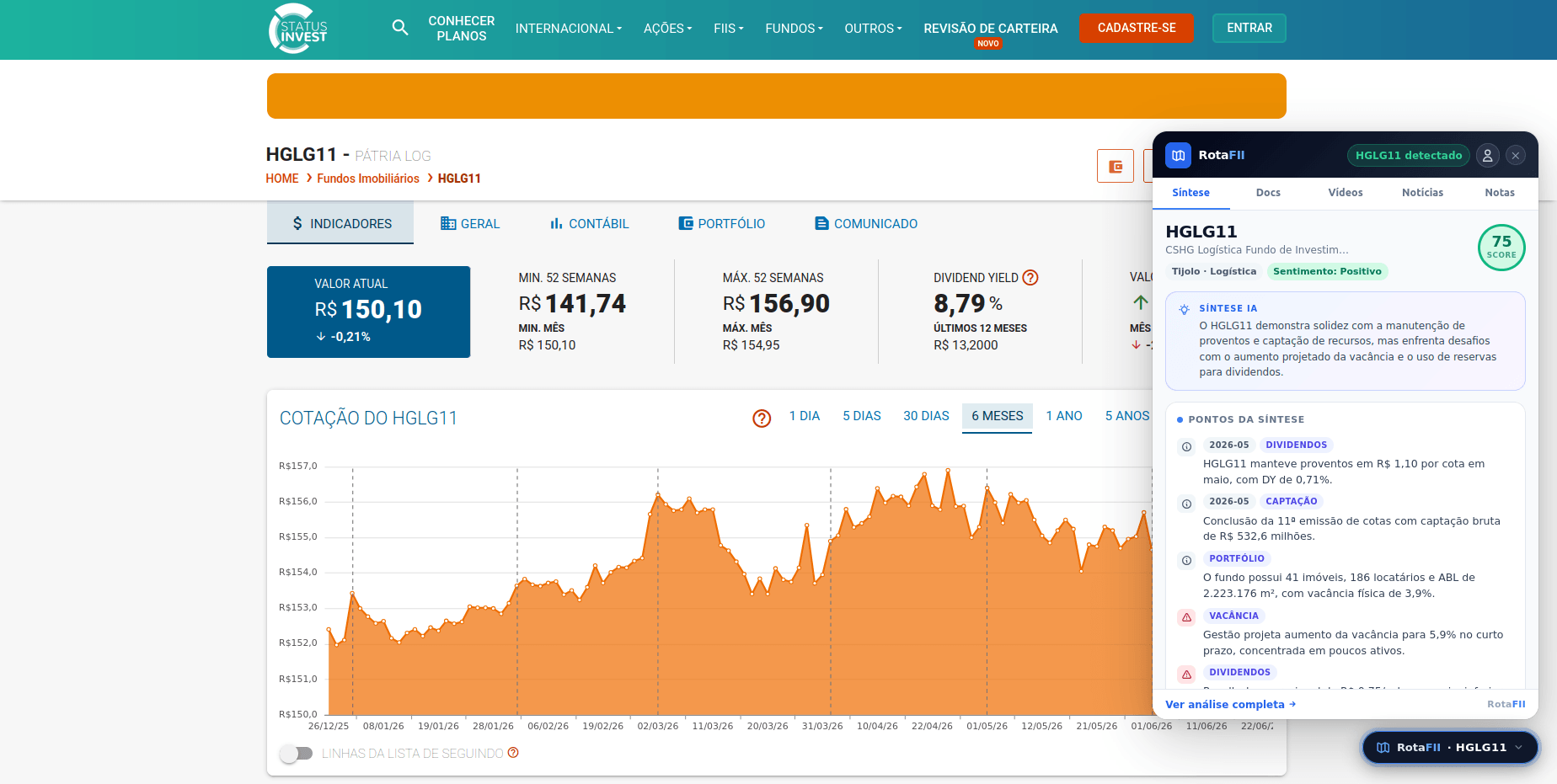Click the R$ 156,90 maximum value

click(x=776, y=303)
